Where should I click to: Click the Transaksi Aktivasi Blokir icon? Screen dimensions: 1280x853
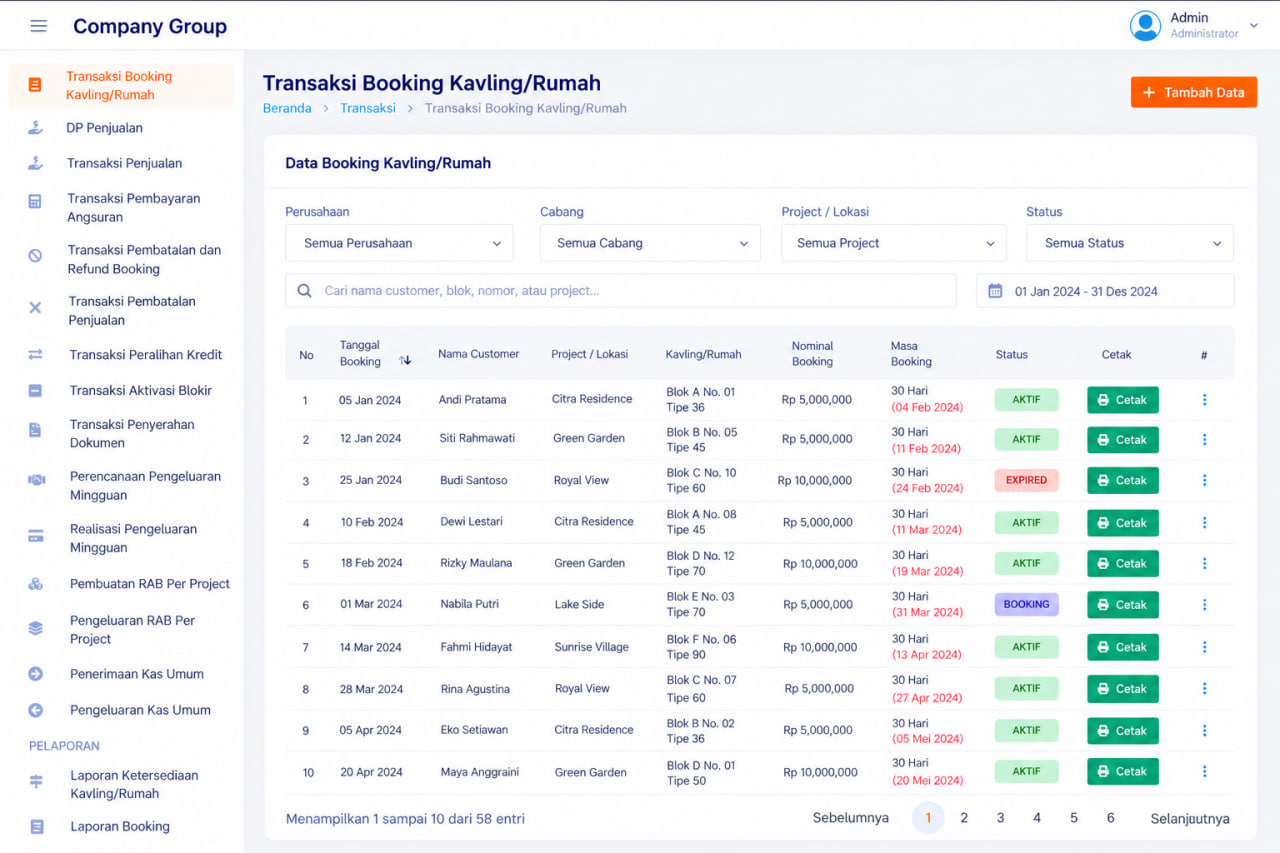click(35, 391)
